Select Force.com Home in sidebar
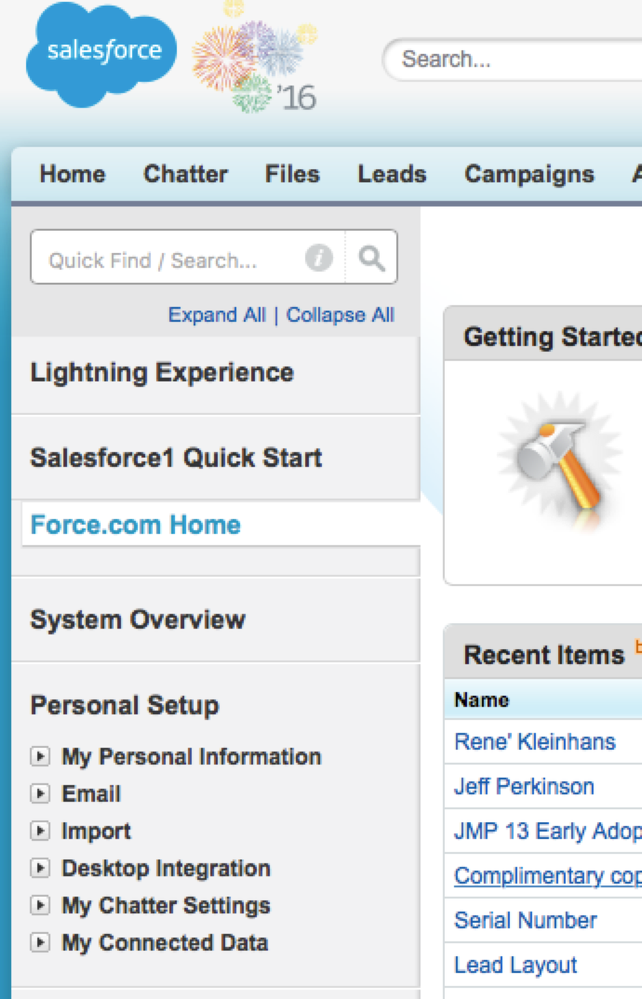 tap(136, 525)
